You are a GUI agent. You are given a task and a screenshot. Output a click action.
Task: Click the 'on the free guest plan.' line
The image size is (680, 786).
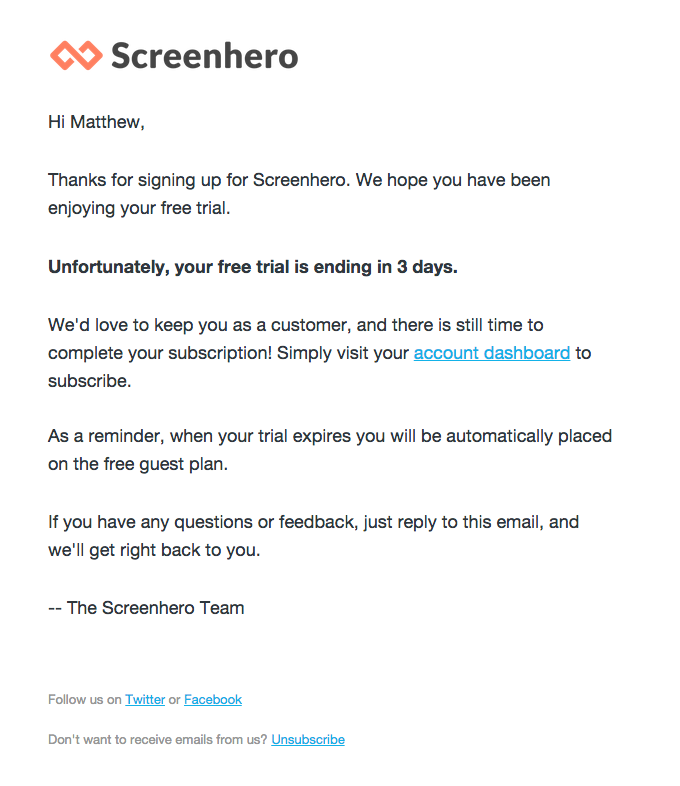[x=137, y=465]
